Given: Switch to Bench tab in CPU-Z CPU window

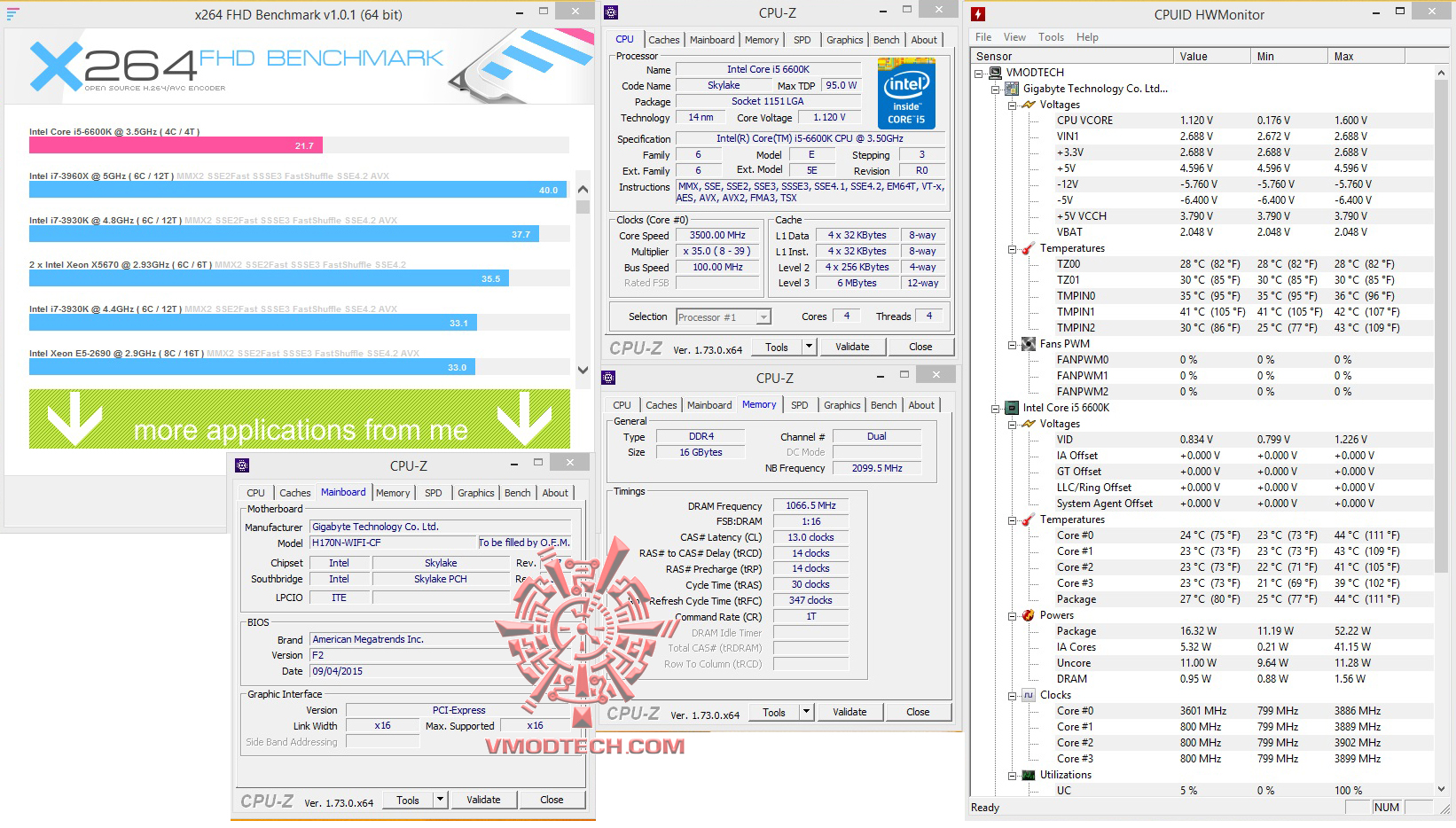Looking at the screenshot, I should 886,40.
